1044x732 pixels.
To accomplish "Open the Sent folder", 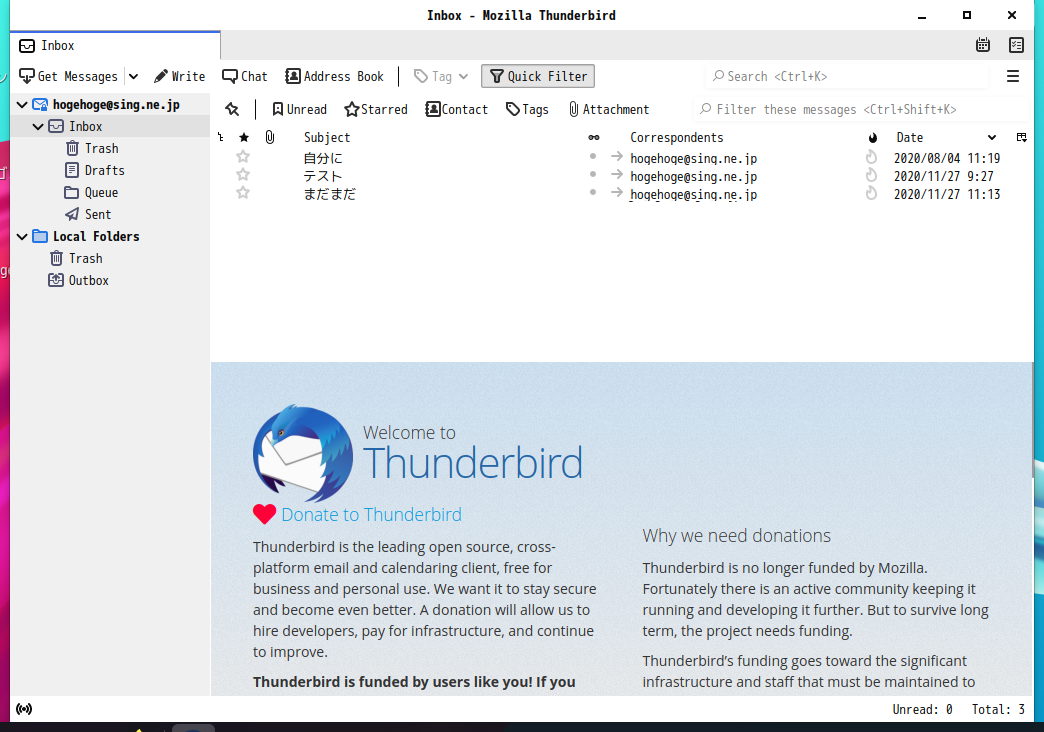I will click(98, 214).
